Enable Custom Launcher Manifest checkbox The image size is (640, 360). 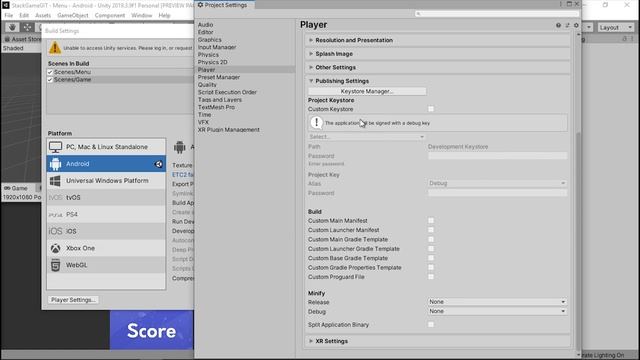click(x=431, y=230)
